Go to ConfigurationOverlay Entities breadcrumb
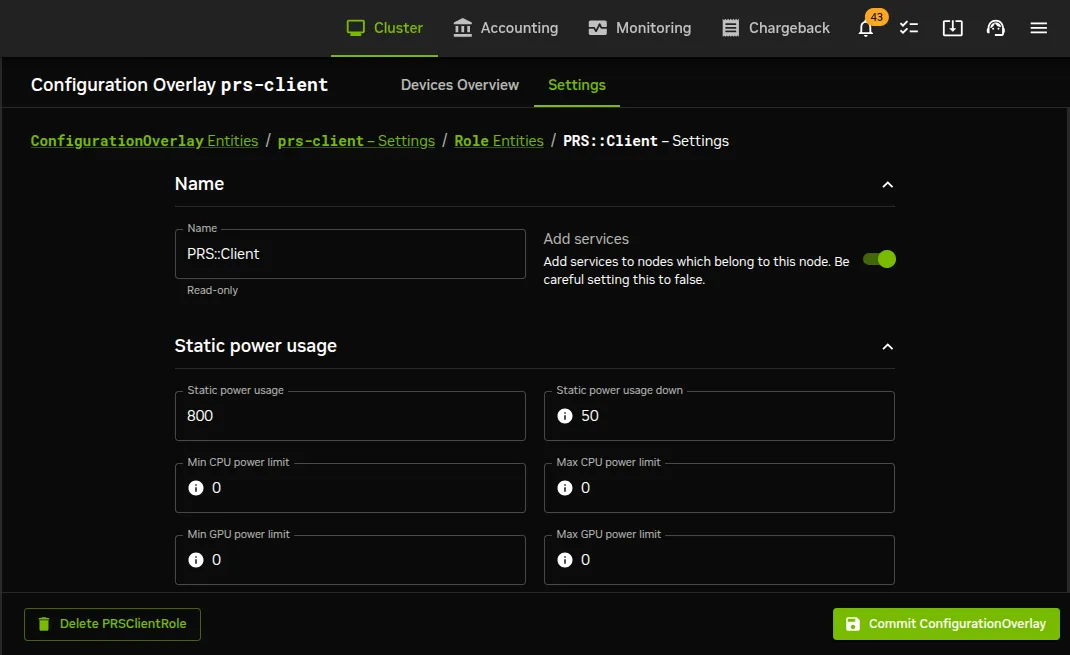 click(x=144, y=141)
